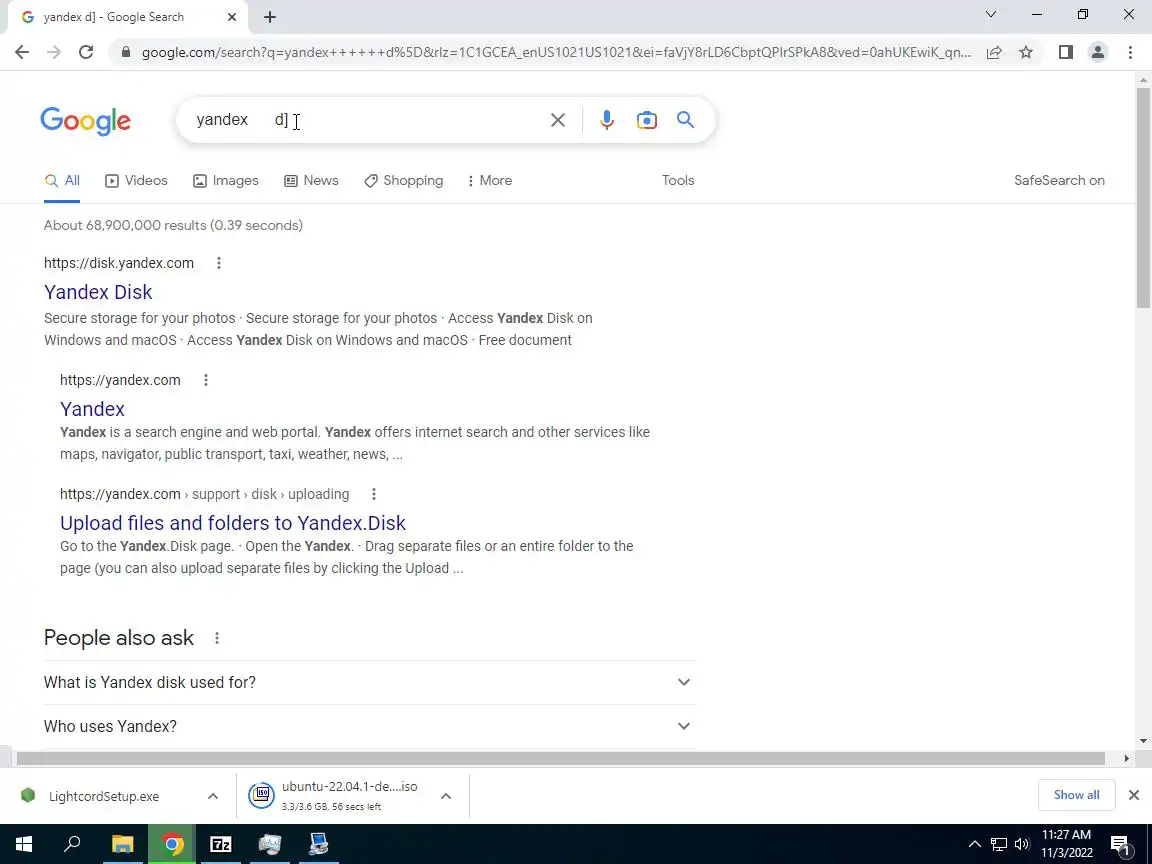Start a voice search with the microphone

click(606, 120)
